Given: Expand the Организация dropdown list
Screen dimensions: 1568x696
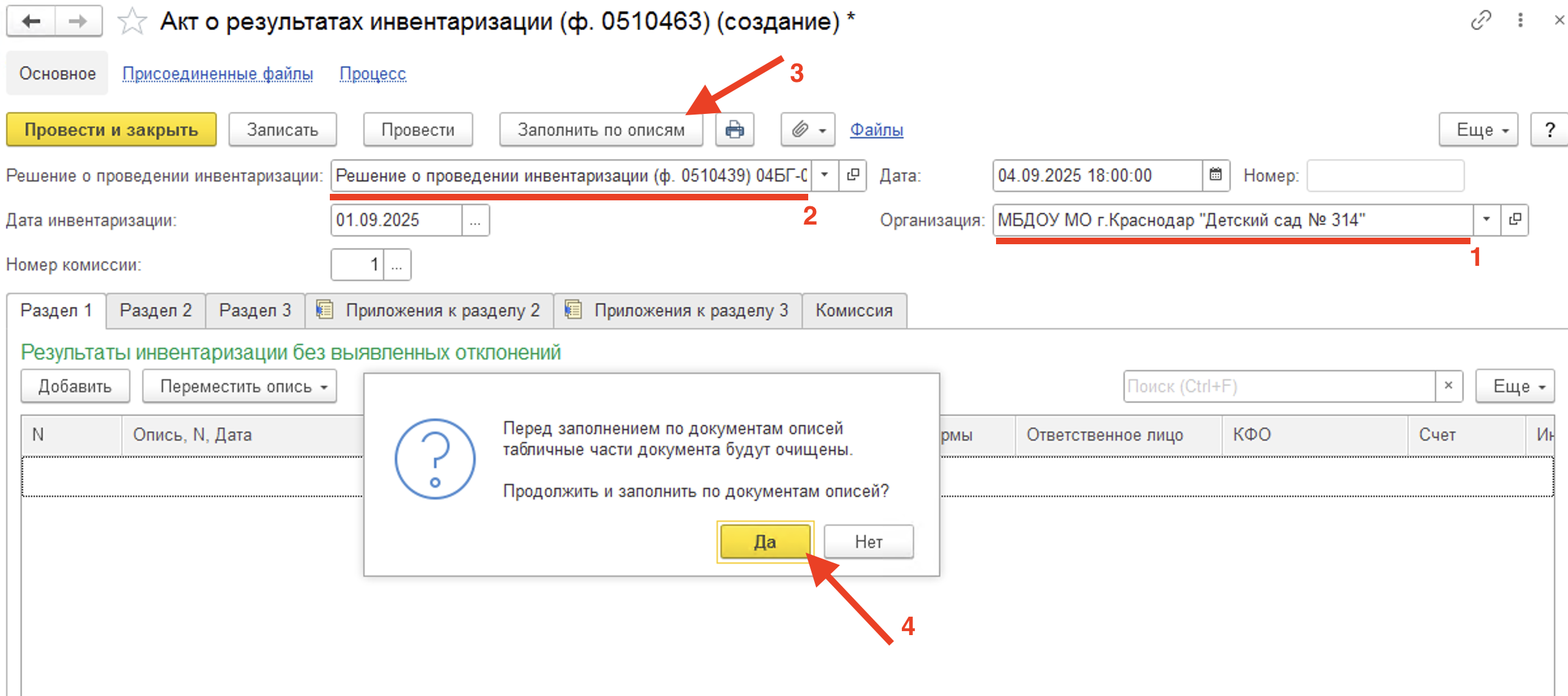Looking at the screenshot, I should tap(1486, 219).
